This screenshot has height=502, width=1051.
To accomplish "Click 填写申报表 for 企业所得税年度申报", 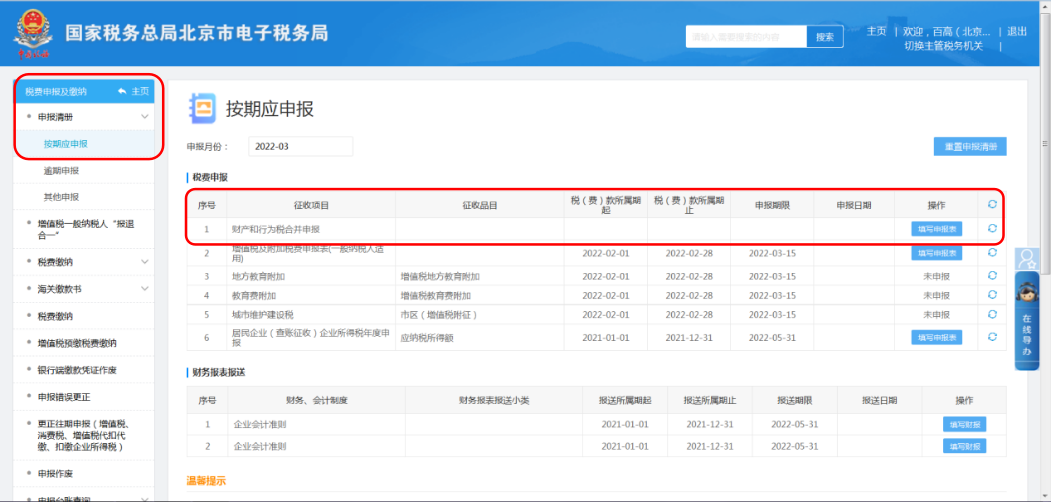I will 936,338.
